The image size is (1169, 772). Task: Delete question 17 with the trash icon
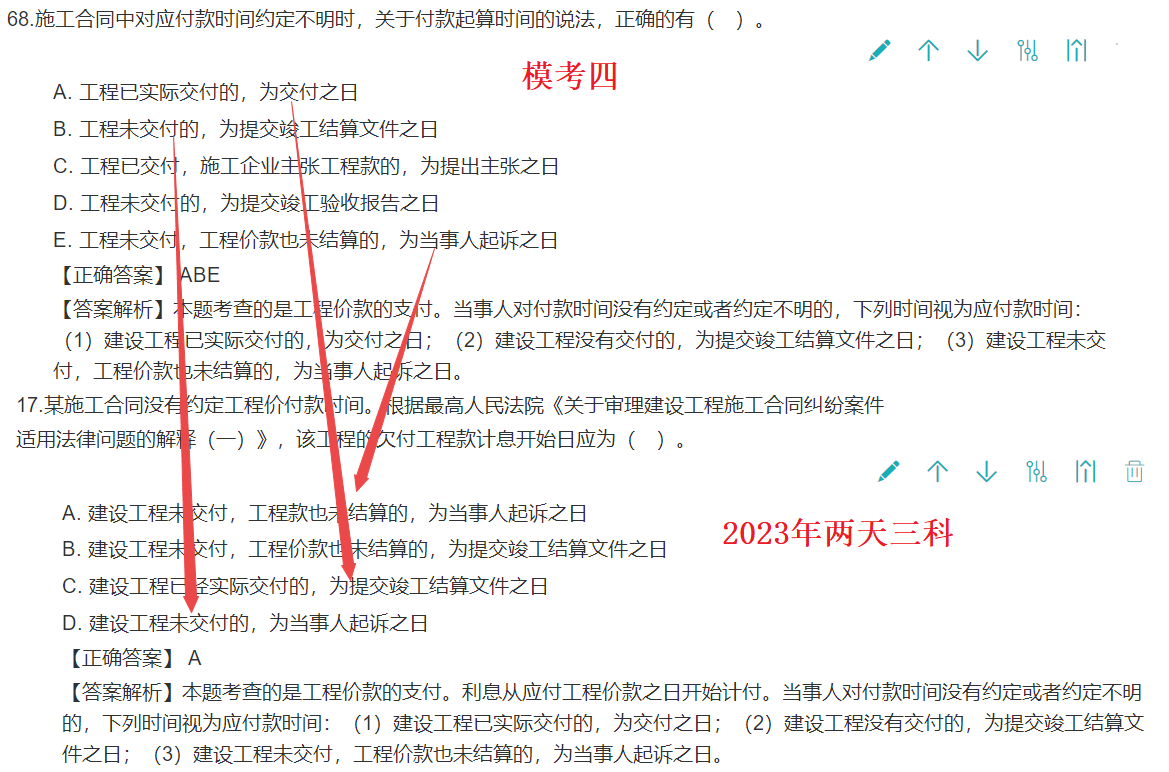coord(1134,471)
